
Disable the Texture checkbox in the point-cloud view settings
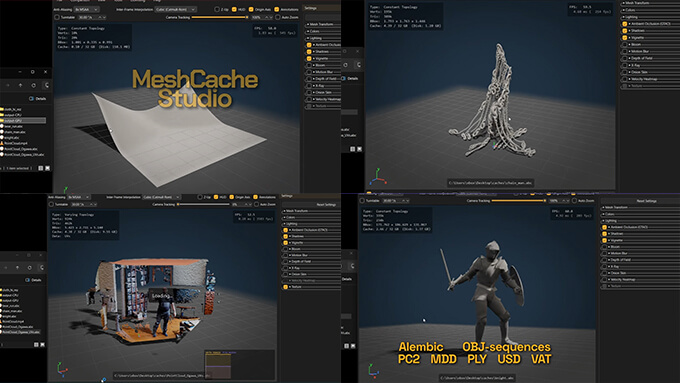(285, 287)
